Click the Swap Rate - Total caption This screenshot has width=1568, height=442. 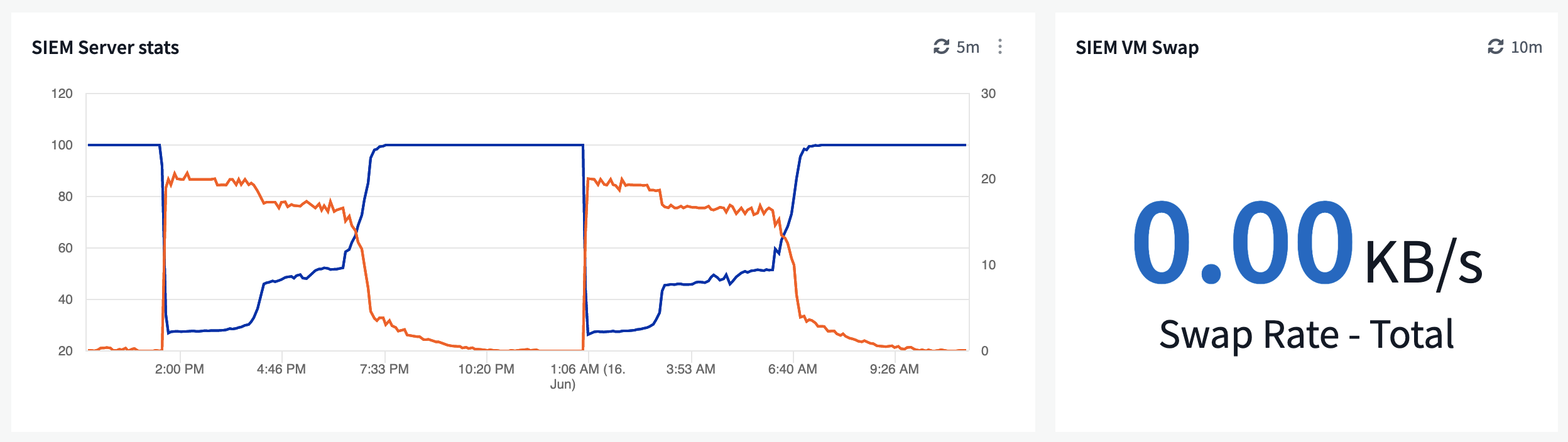point(1307,334)
